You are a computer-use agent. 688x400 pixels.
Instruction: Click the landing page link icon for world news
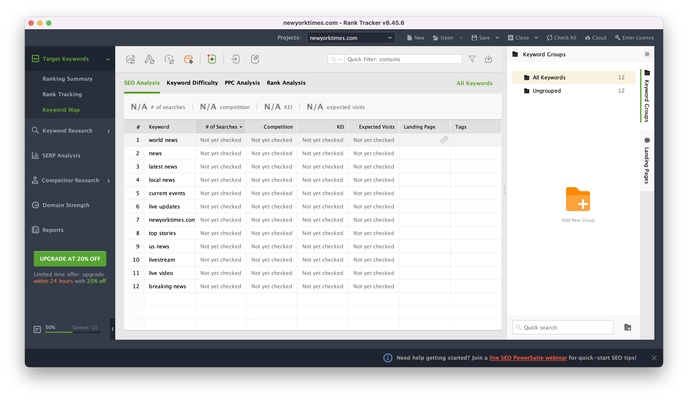(444, 140)
